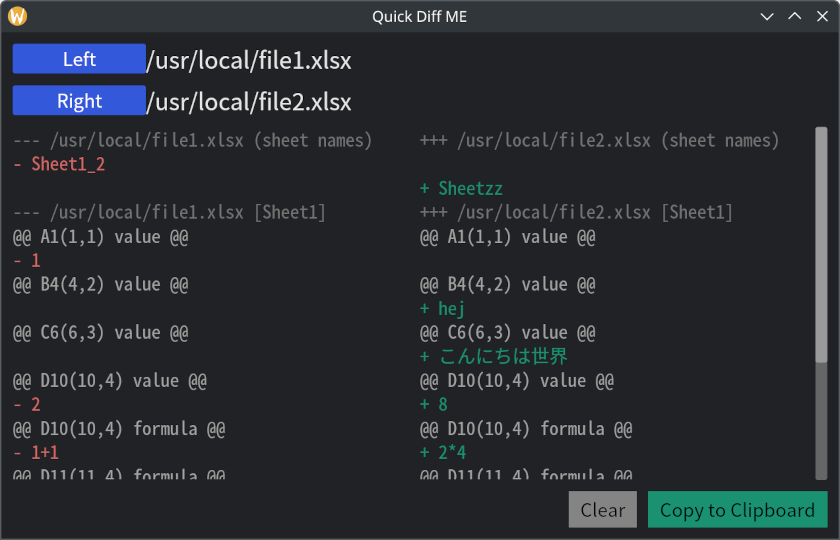
Task: Close the Quick Diff ME window
Action: [x=821, y=16]
